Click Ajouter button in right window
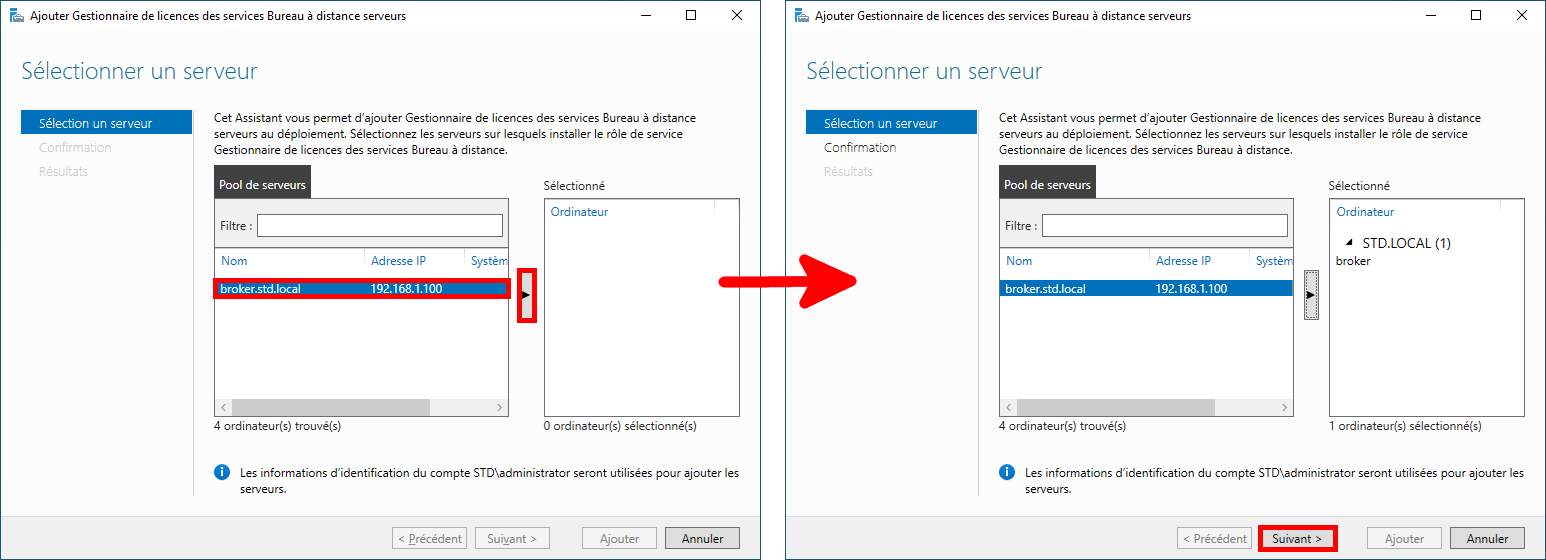Viewport: 1546px width, 560px height. point(1404,538)
